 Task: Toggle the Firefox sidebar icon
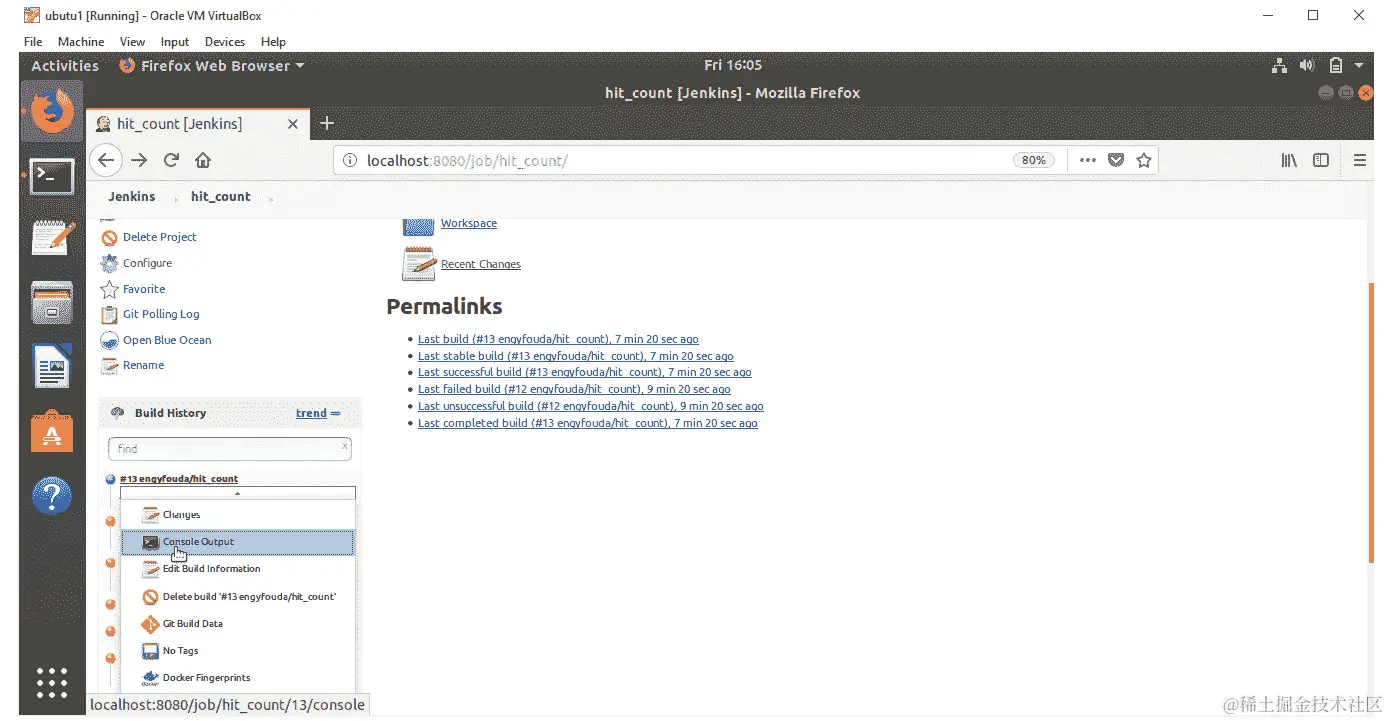point(1321,160)
